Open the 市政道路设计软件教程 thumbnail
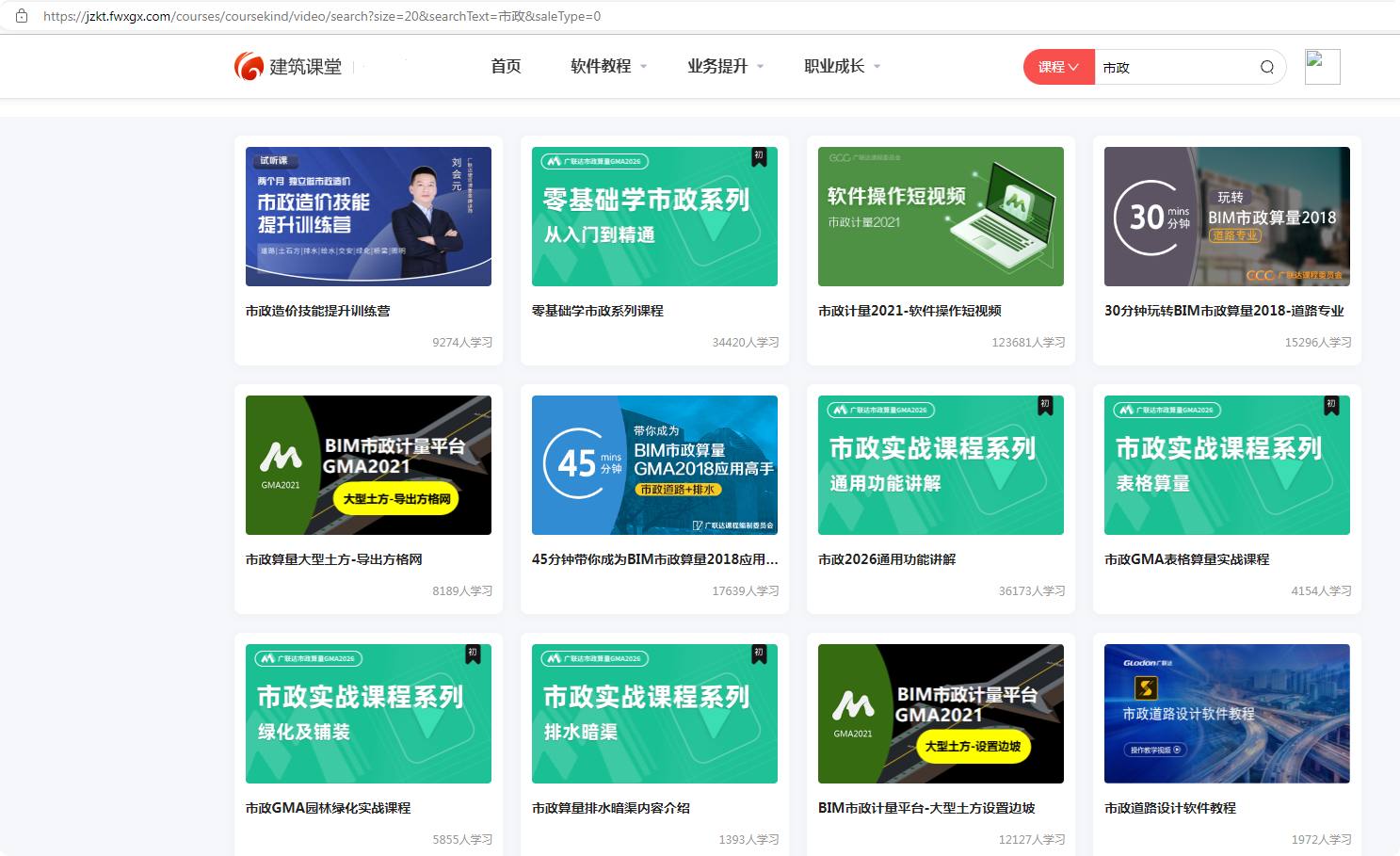The height and width of the screenshot is (856, 1400). click(x=1227, y=714)
